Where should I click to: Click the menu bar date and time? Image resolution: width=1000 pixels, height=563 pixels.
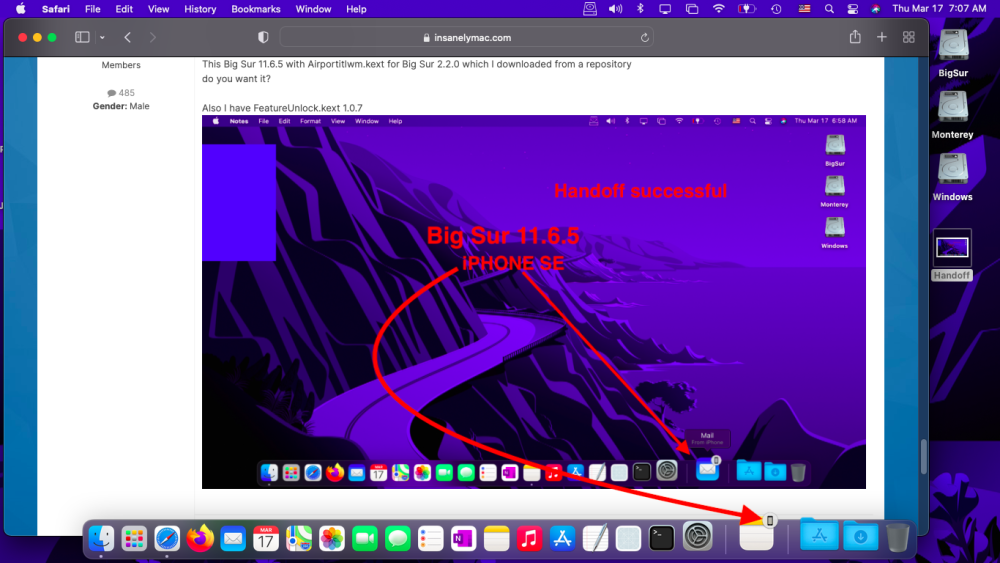[939, 9]
